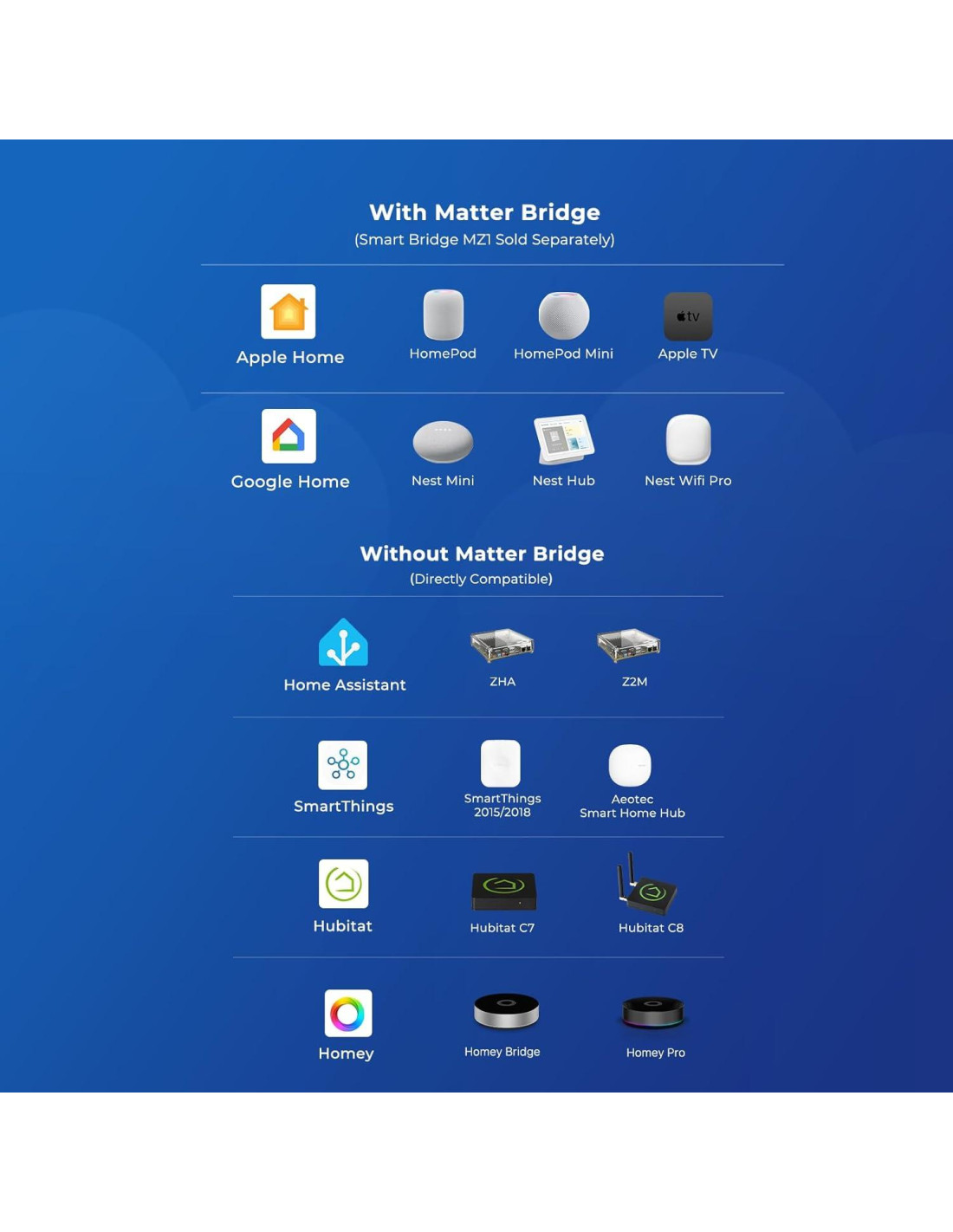The image size is (953, 1232).
Task: Select the Google Home app icon
Action: [x=288, y=437]
